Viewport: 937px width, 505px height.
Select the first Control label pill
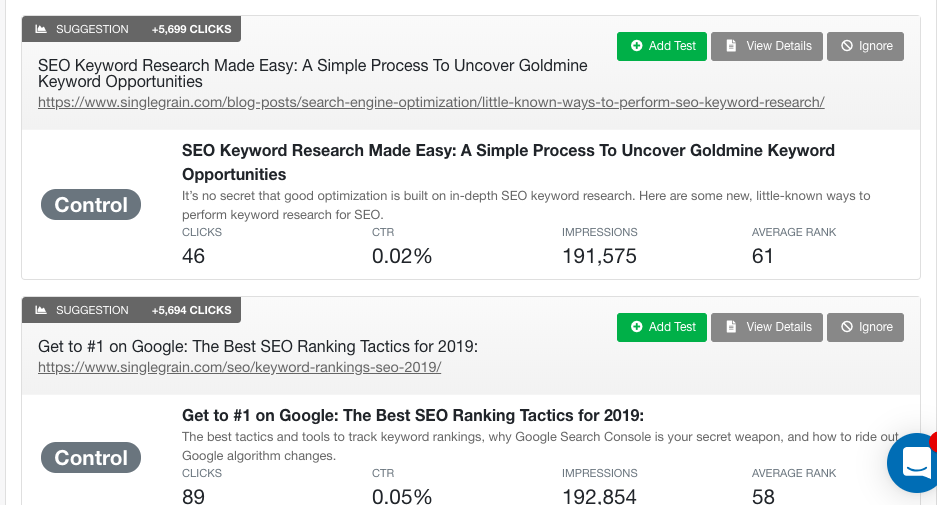pos(91,204)
